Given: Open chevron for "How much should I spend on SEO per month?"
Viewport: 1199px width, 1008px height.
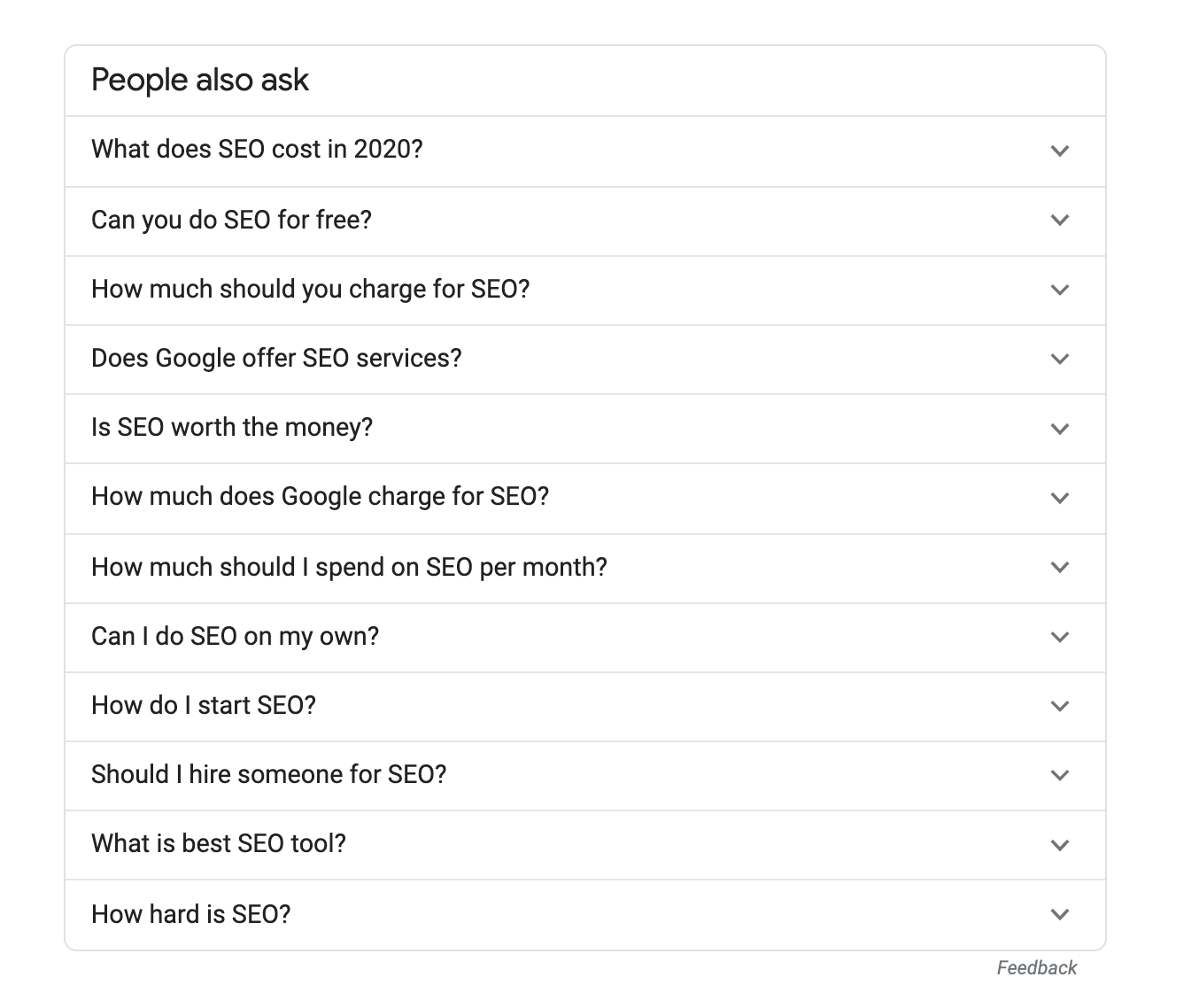Looking at the screenshot, I should (1059, 567).
